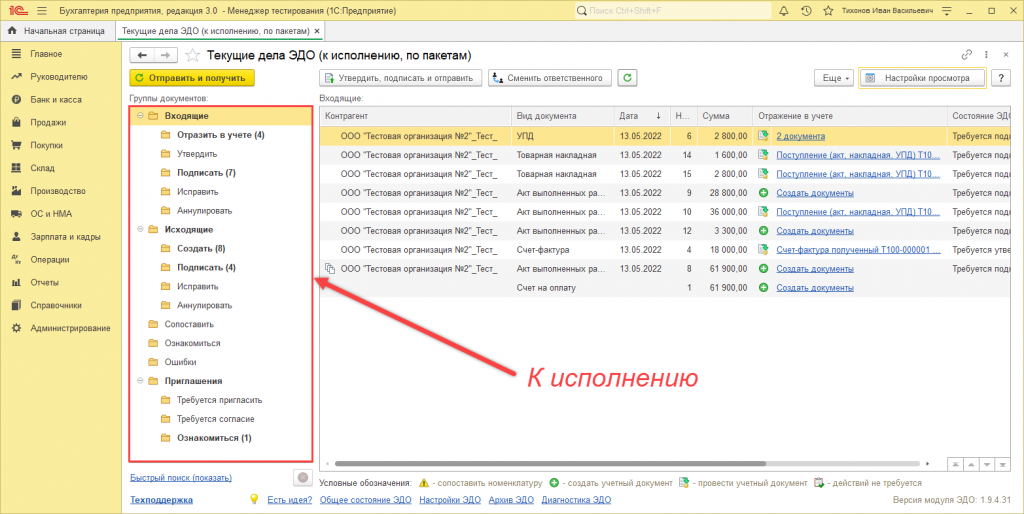Go back with left arrow button
This screenshot has width=1024, height=514.
click(x=142, y=56)
